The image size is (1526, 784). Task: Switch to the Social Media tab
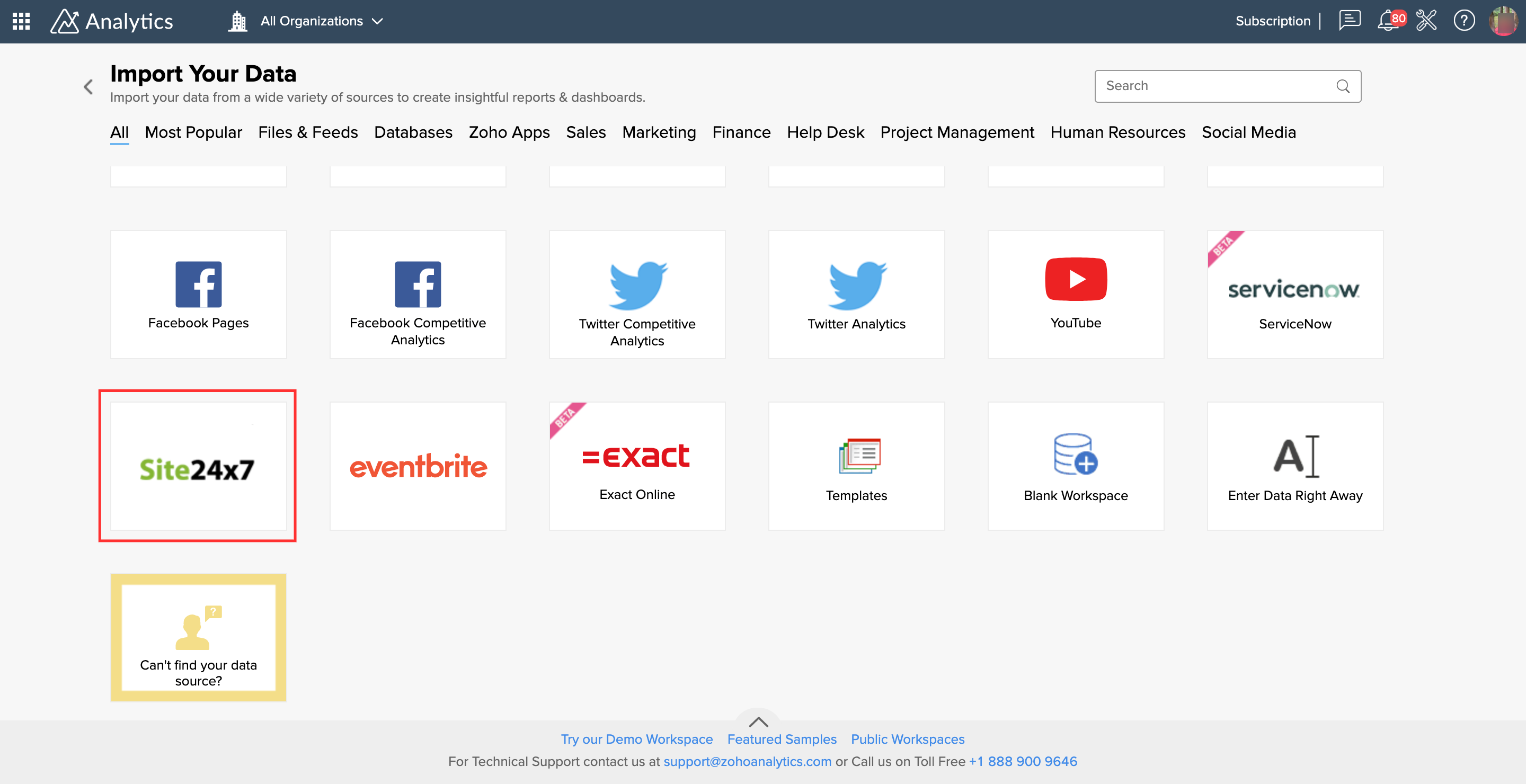(1248, 132)
